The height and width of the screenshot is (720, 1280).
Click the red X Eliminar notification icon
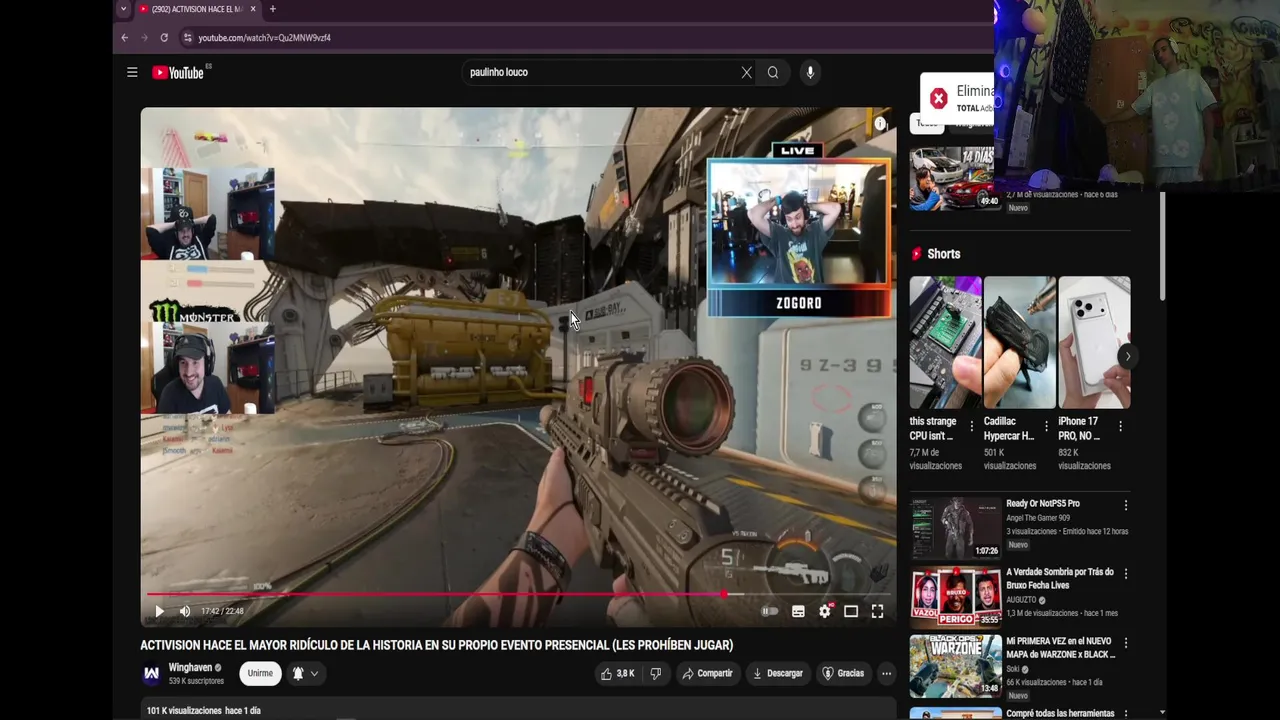pos(938,98)
